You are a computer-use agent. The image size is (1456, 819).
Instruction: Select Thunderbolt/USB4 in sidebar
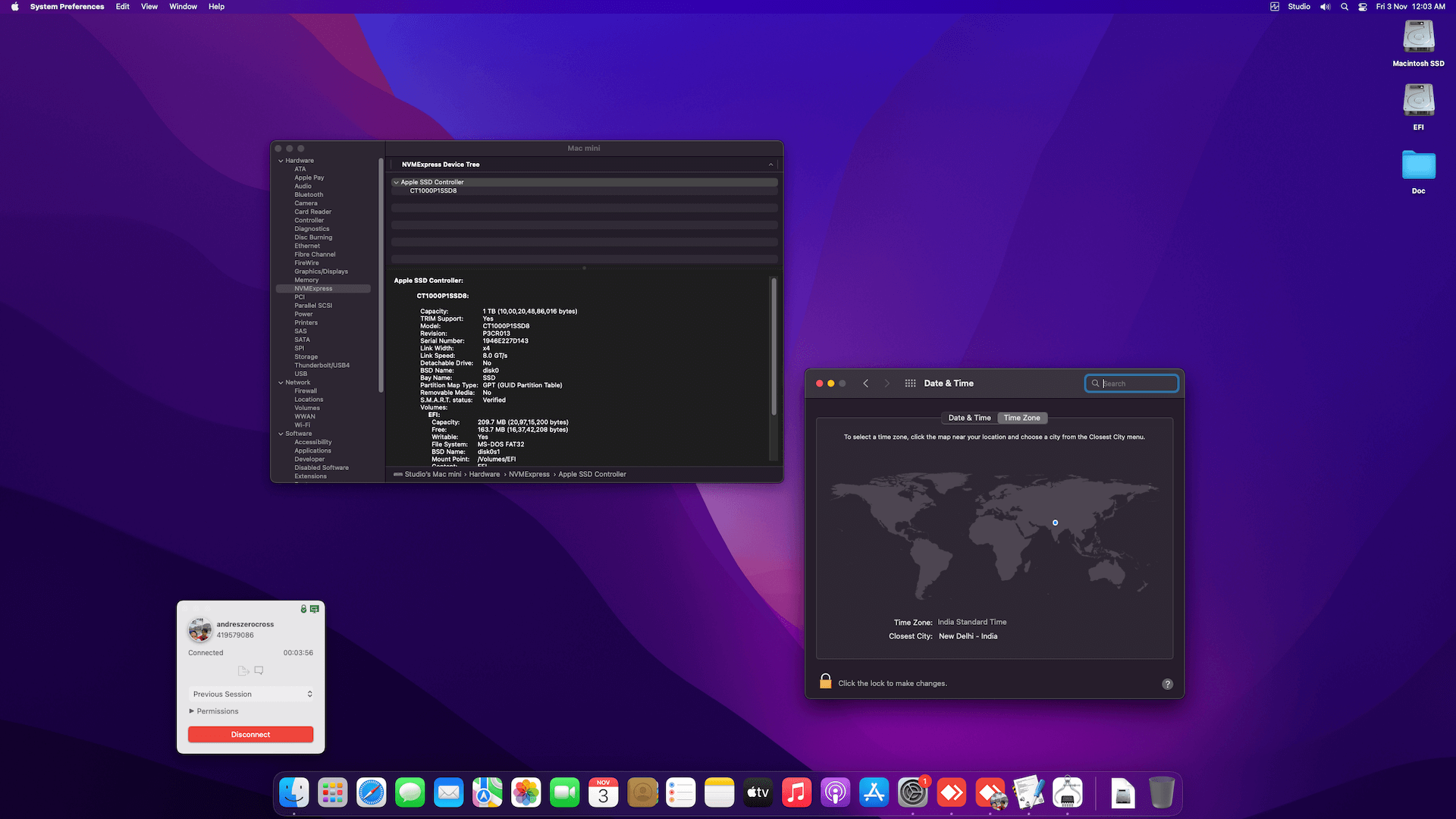coord(322,366)
